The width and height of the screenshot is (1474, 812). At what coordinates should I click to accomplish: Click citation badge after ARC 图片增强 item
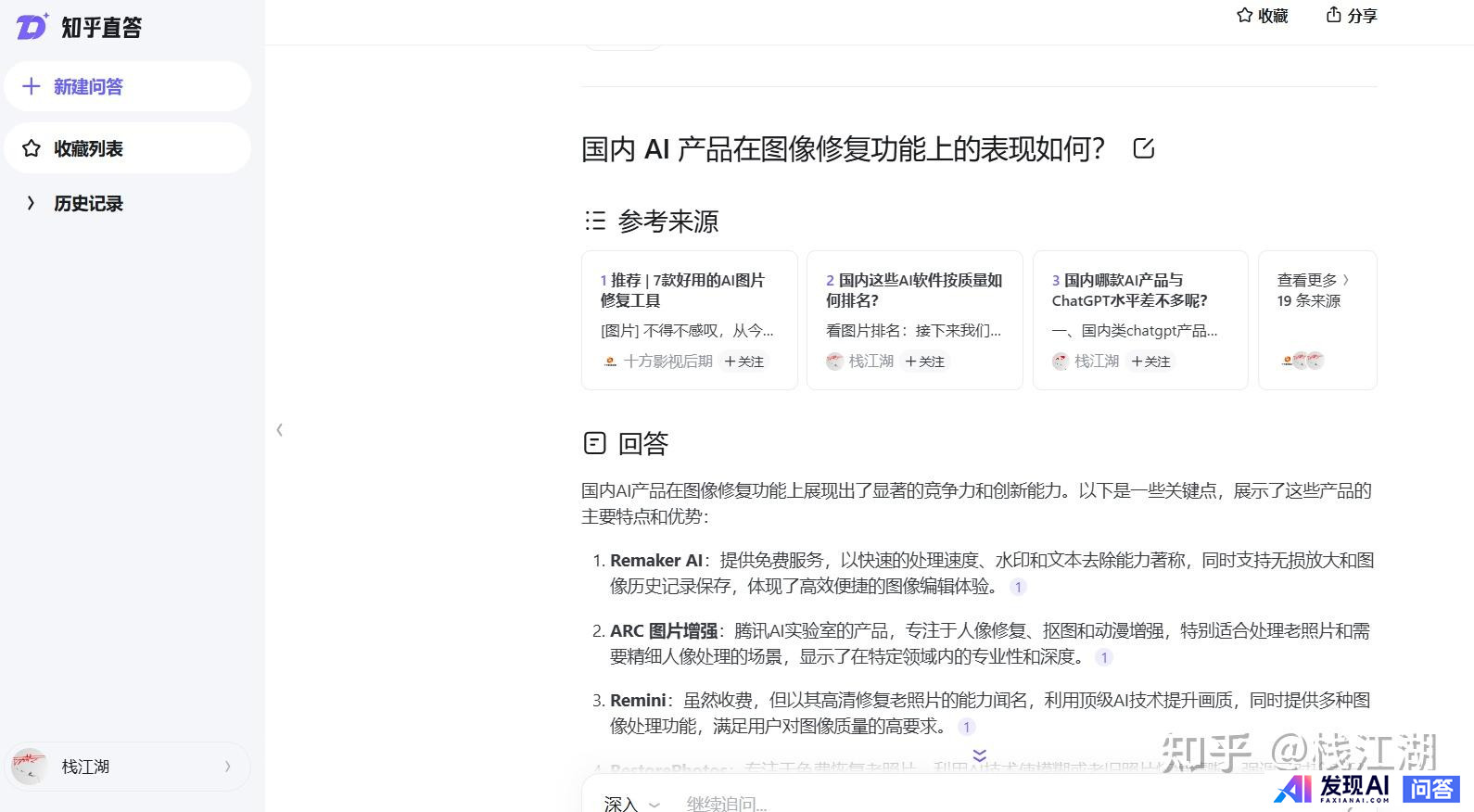click(1103, 657)
